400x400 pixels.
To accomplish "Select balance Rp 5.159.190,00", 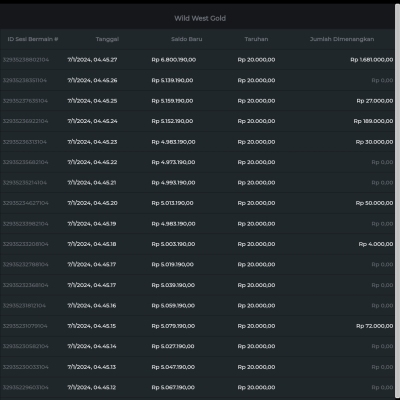I will tap(172, 101).
